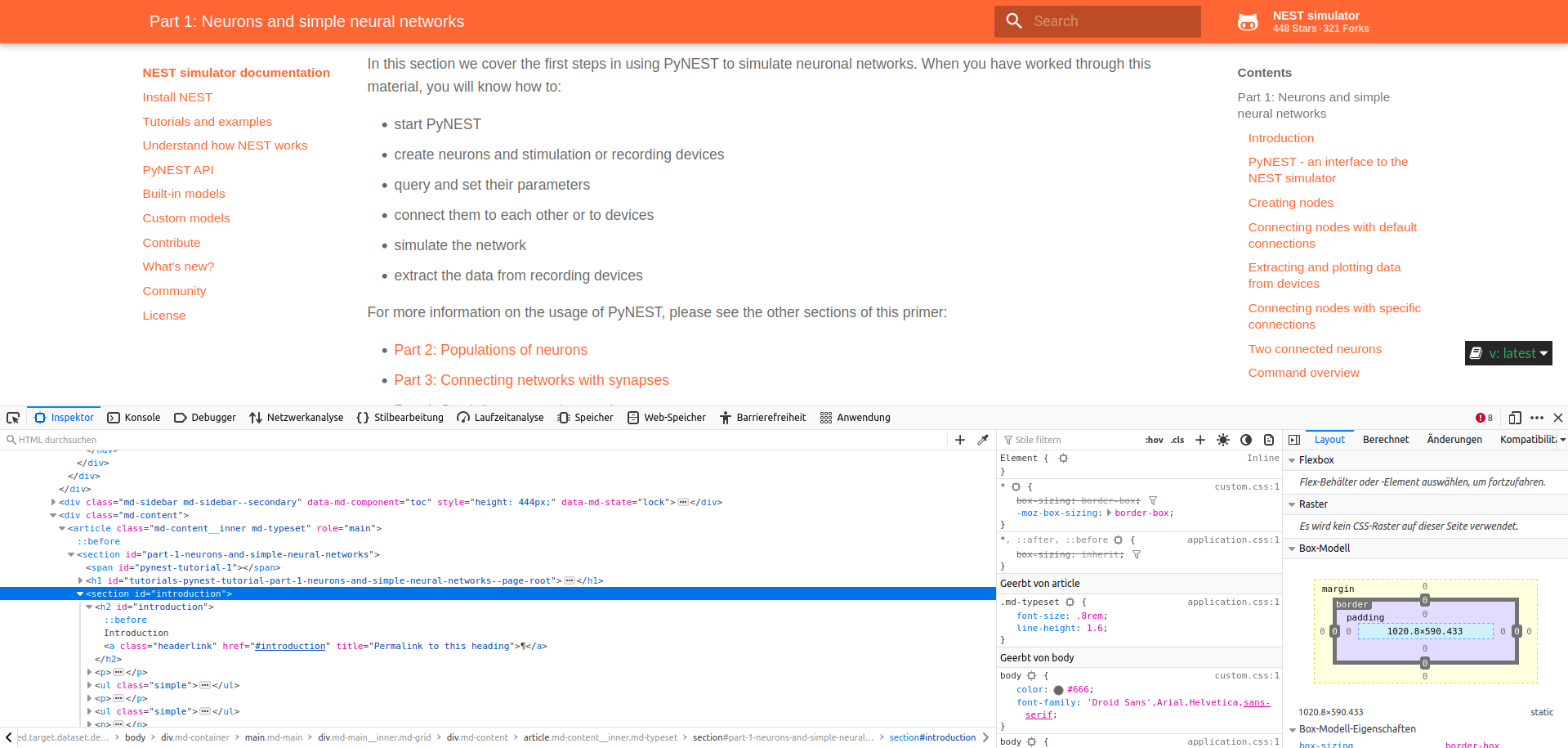Click the #666 color swatch in body rule
Viewport: 1568px width, 748px height.
tap(1058, 689)
